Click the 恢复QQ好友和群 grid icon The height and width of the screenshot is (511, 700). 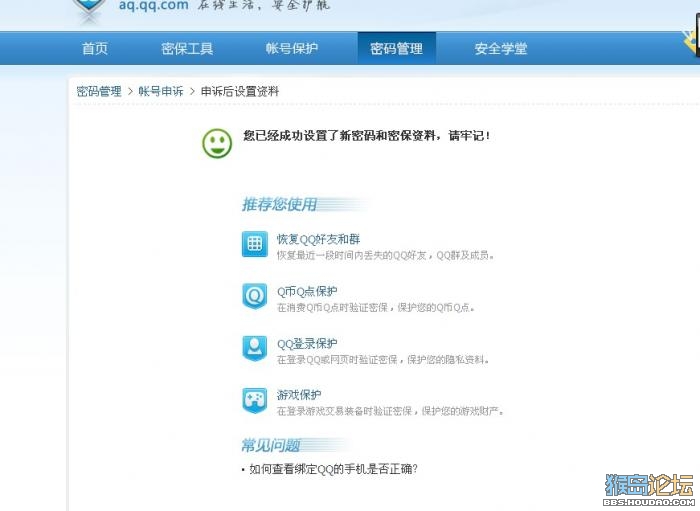(255, 244)
